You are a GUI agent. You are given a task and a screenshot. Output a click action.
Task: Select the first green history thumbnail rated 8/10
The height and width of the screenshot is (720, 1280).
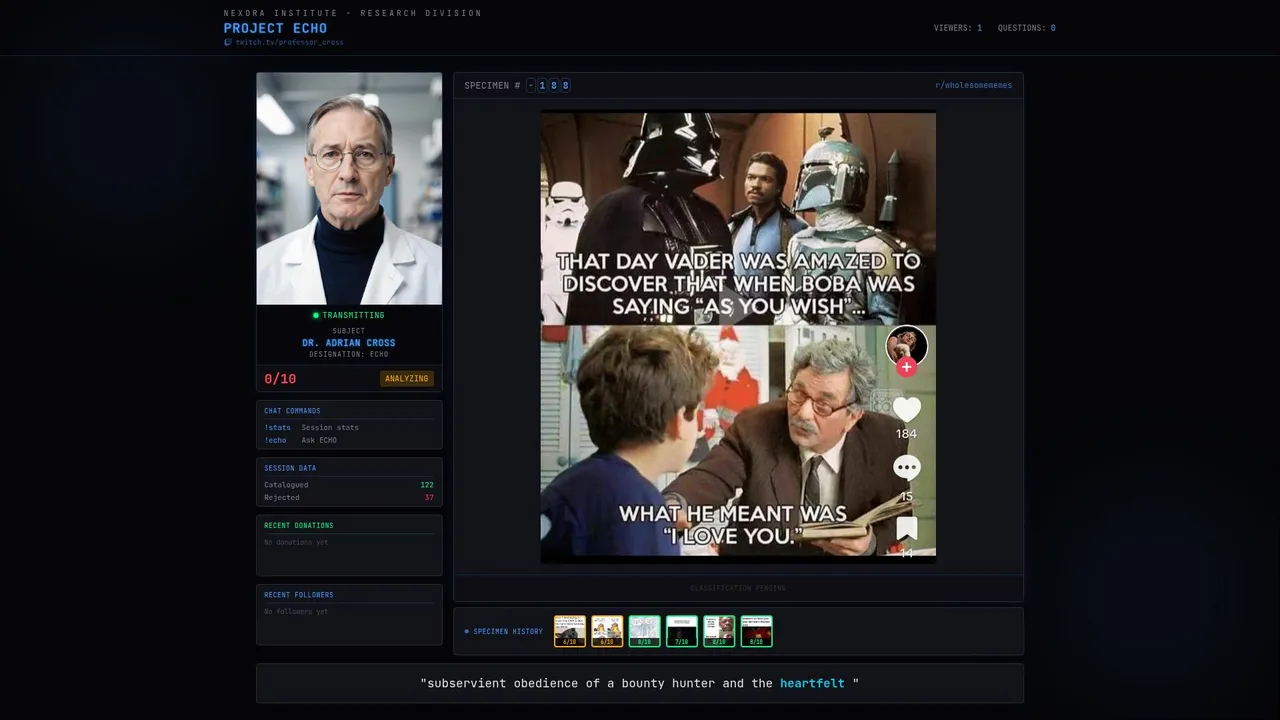(x=645, y=631)
